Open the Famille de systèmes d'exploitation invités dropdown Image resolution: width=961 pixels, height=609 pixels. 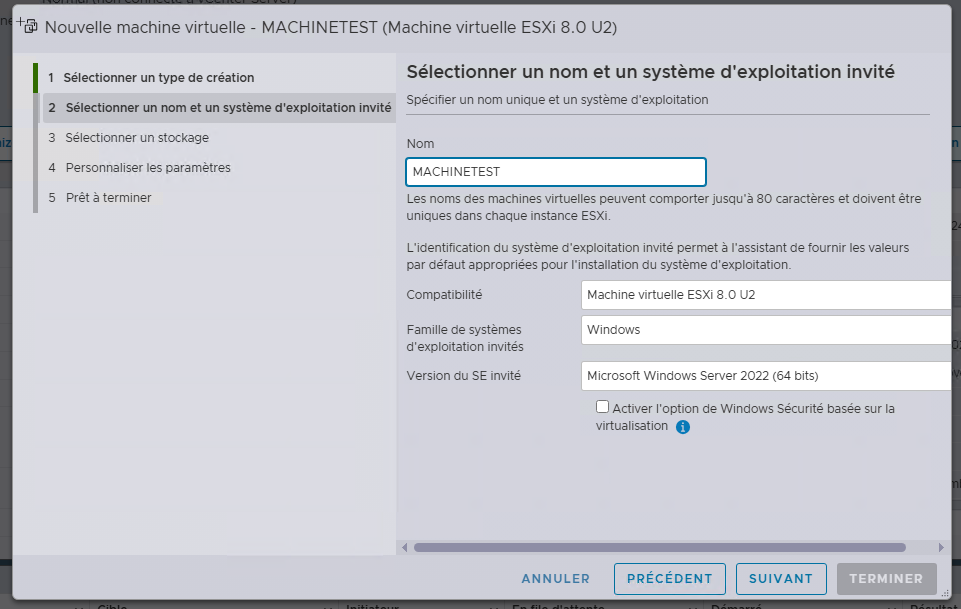click(x=766, y=329)
